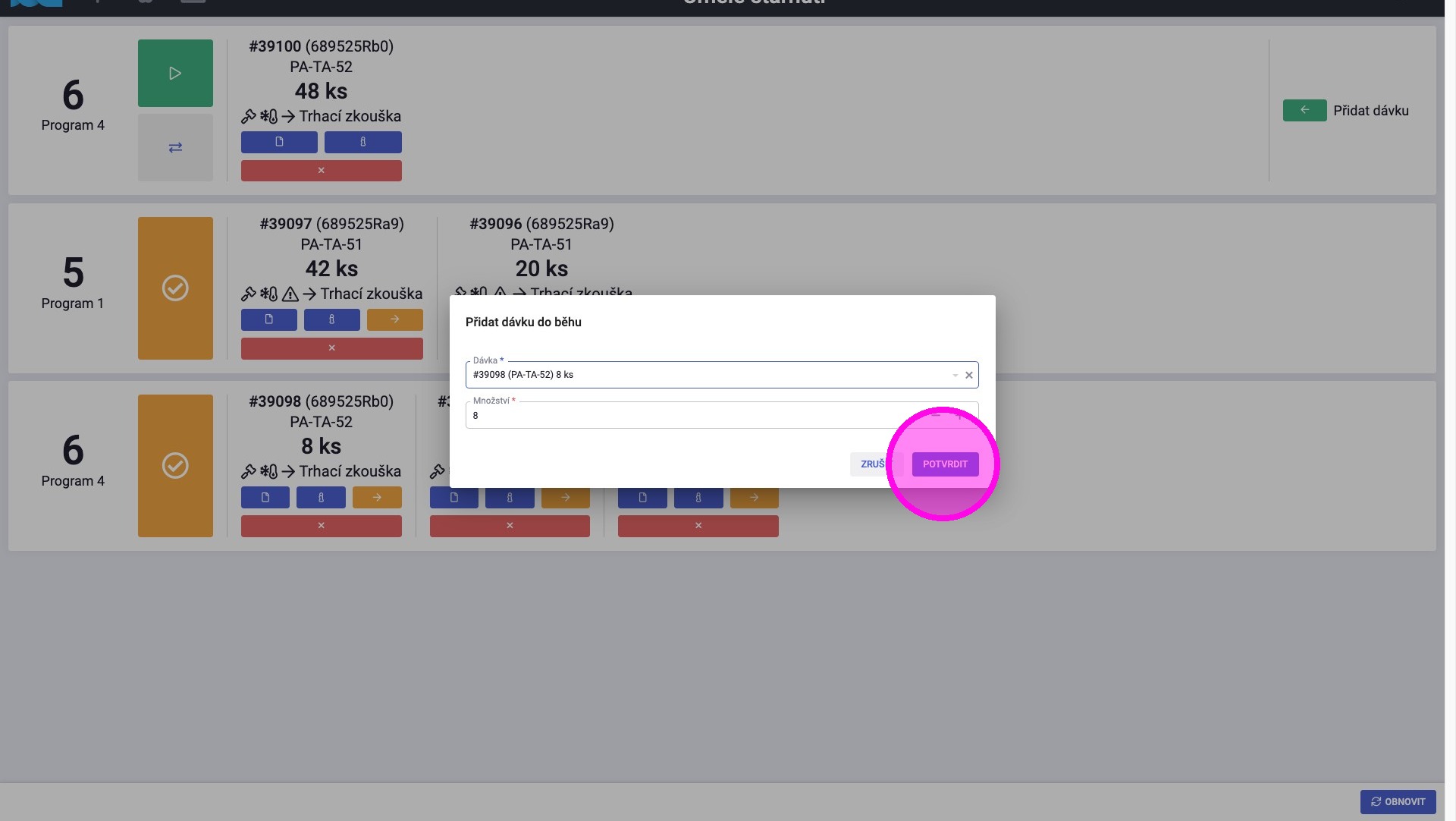This screenshot has height=821, width=1456.
Task: Open temperature icon for batch #39100
Action: tap(362, 143)
